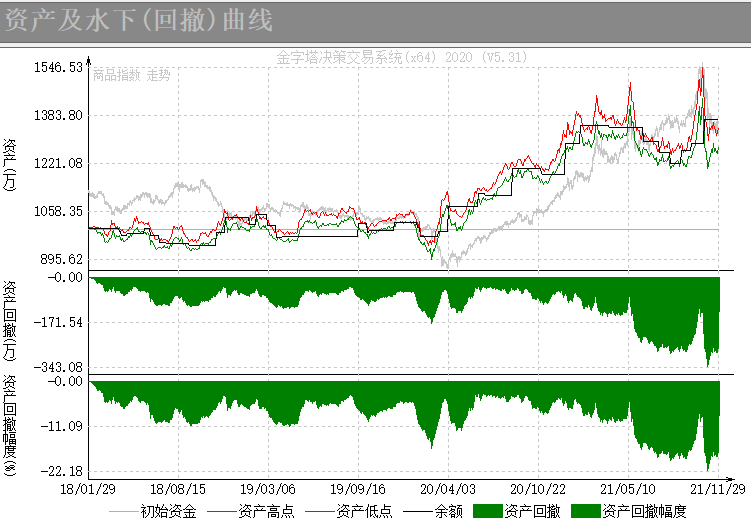
Task: Click the 资产回撤幅度 legend green box
Action: click(x=586, y=511)
